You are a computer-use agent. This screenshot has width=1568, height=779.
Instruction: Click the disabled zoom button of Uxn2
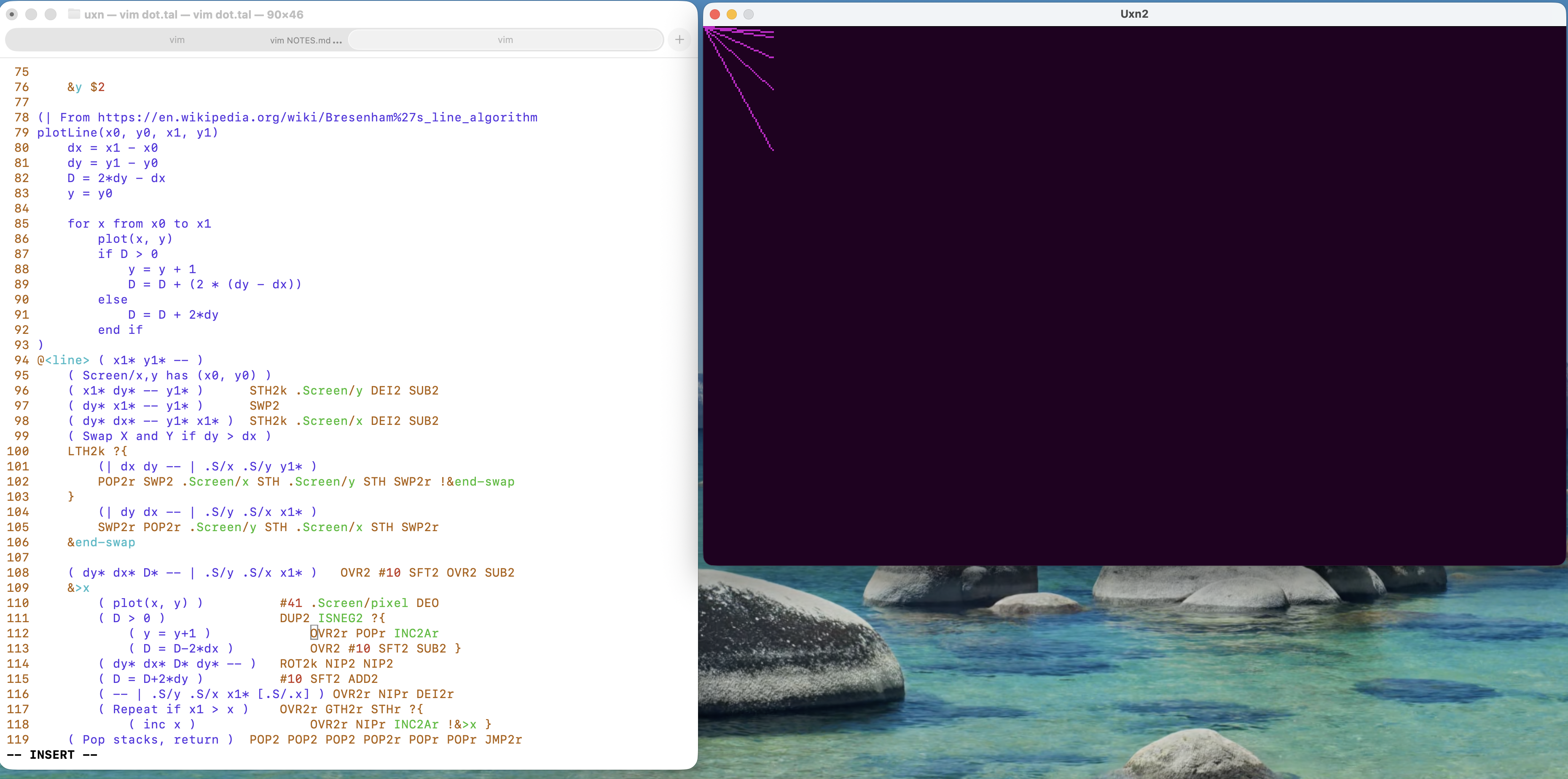tap(749, 14)
